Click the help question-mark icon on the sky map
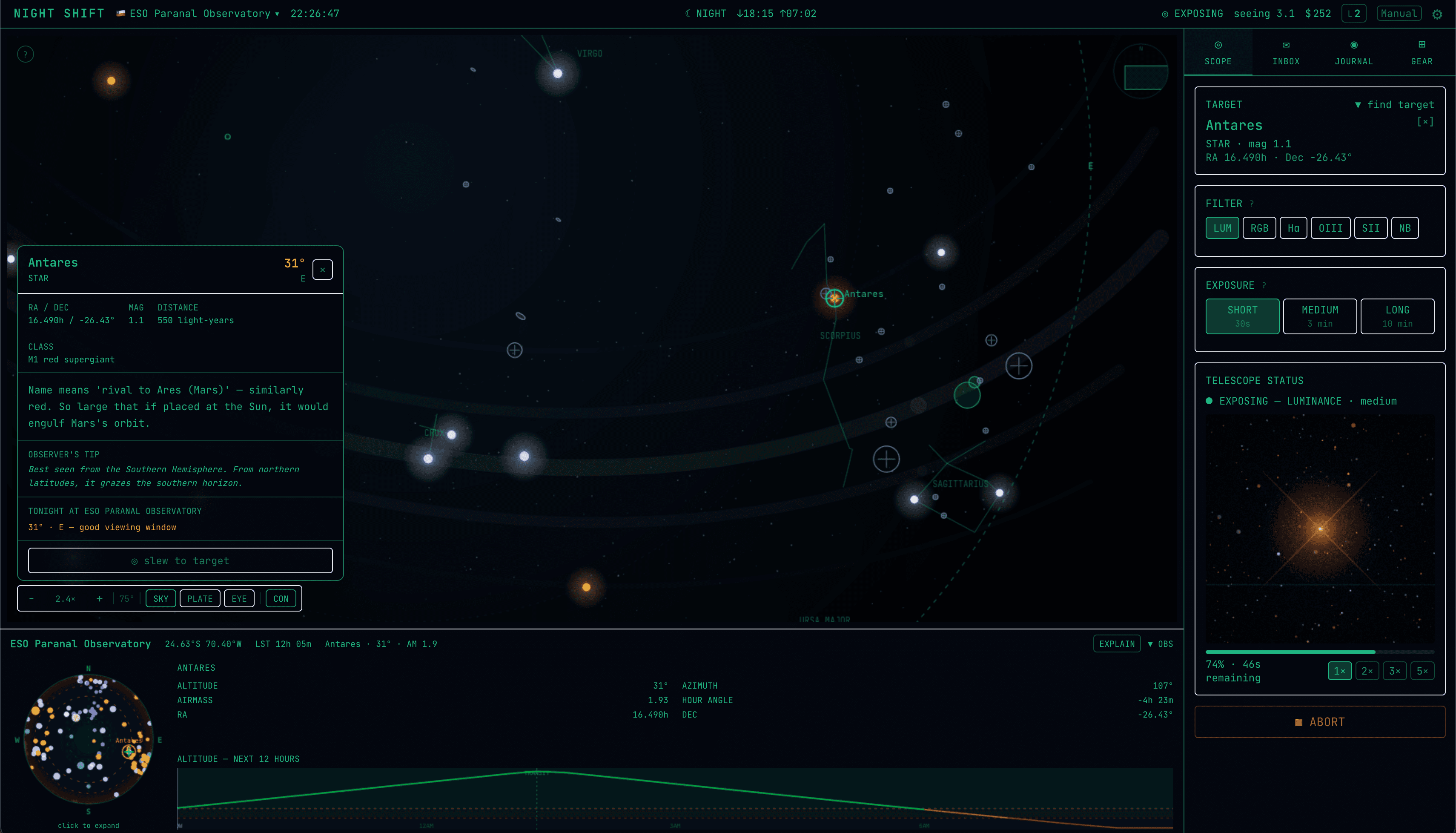This screenshot has width=1456, height=833. pyautogui.click(x=25, y=54)
